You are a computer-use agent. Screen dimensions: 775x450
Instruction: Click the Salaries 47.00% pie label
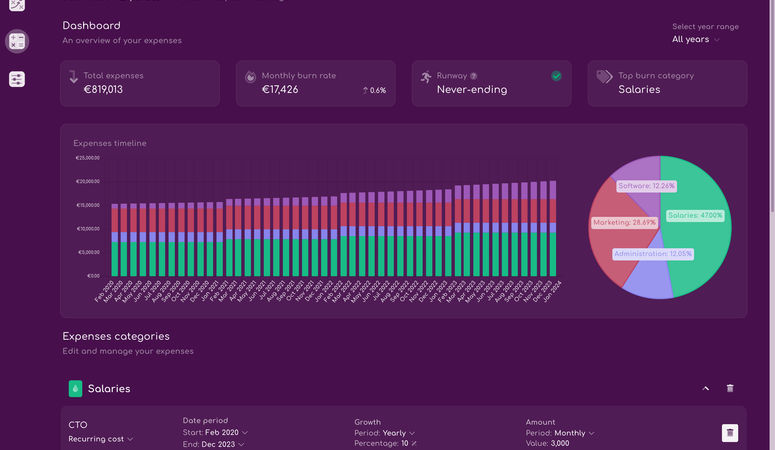695,216
